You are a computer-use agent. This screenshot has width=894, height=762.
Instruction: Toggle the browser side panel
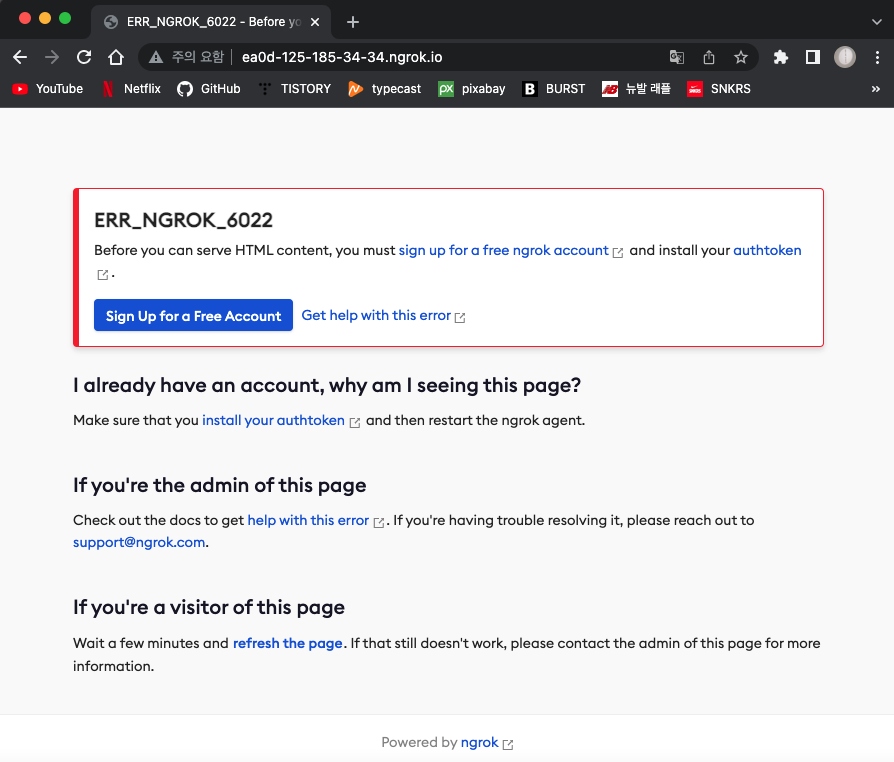point(812,57)
